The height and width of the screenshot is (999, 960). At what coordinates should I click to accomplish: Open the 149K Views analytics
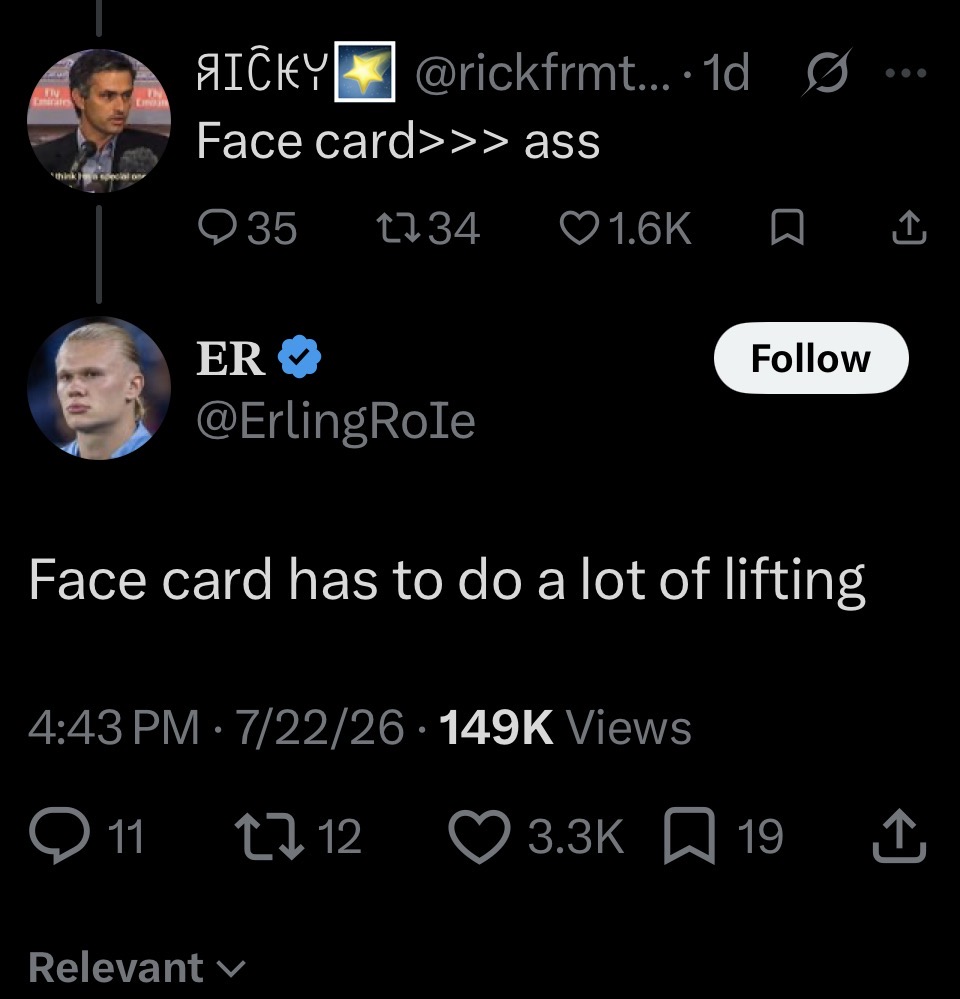(x=565, y=727)
